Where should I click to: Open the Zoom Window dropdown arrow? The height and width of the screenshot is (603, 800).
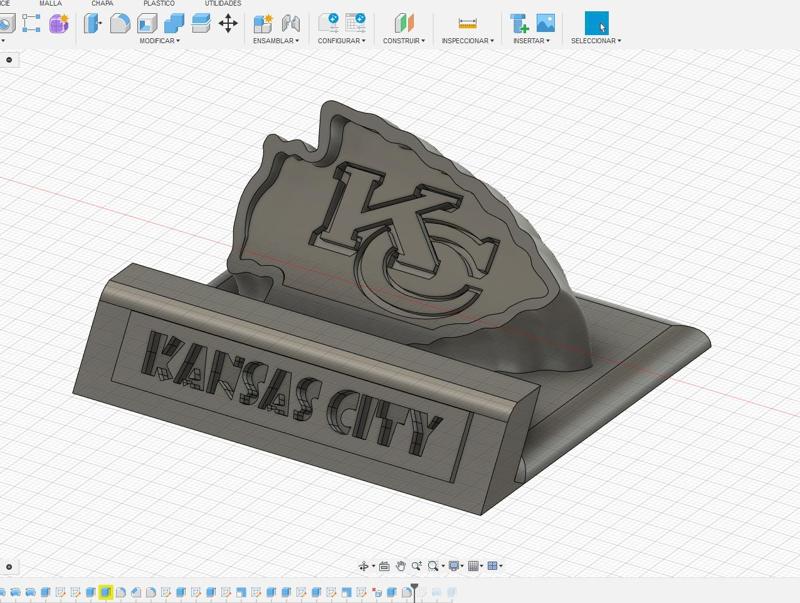pos(443,566)
